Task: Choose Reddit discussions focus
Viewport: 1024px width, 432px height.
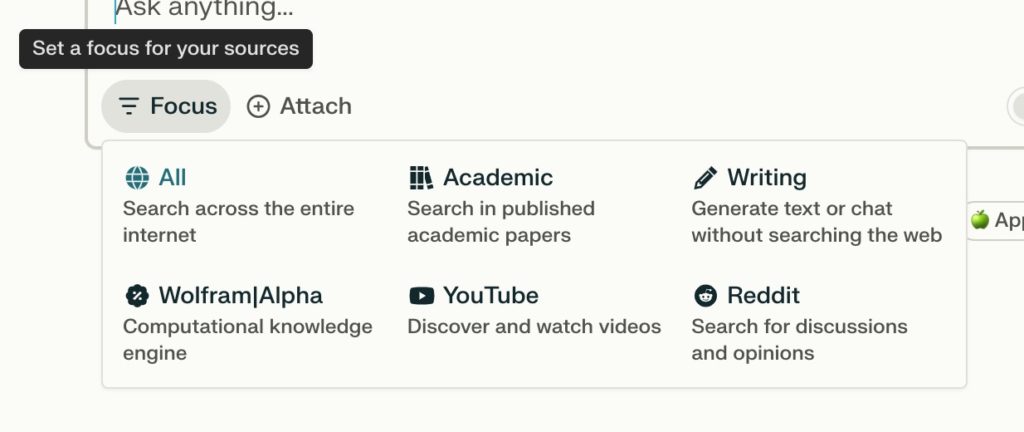Action: coord(763,296)
